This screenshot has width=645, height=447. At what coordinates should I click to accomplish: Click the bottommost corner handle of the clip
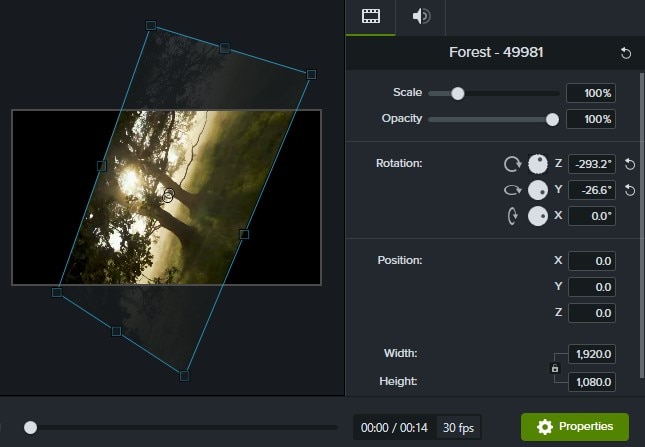click(184, 375)
